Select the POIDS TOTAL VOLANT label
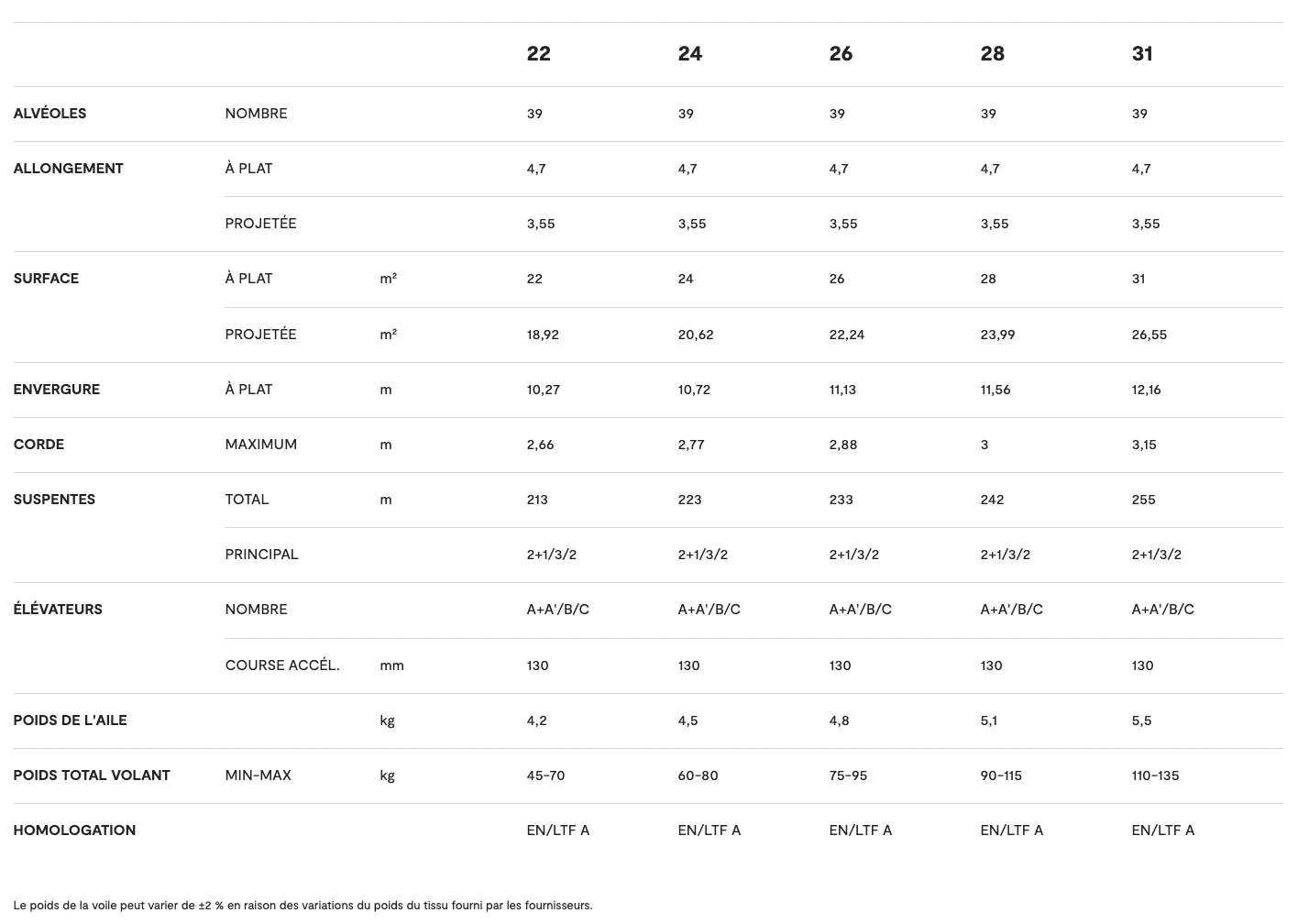Image resolution: width=1298 pixels, height=924 pixels. (92, 775)
